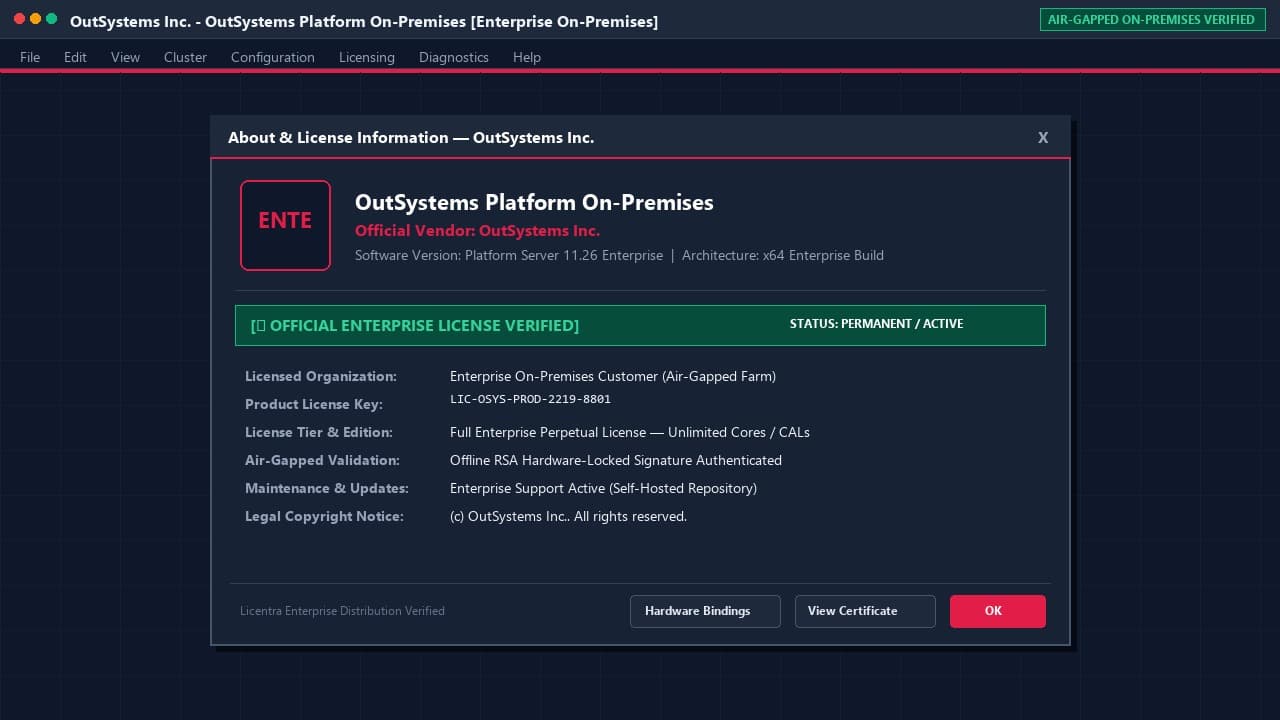Viewport: 1280px width, 720px height.
Task: Click the green maximize window dot
Action: tap(51, 19)
